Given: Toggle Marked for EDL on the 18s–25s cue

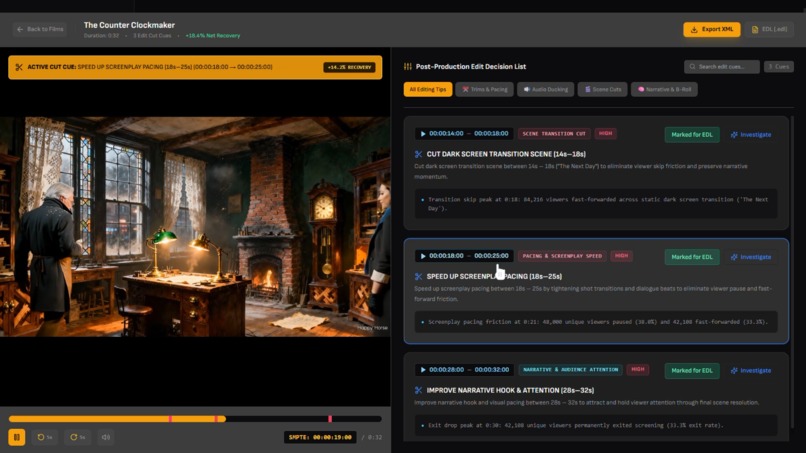Looking at the screenshot, I should [692, 257].
